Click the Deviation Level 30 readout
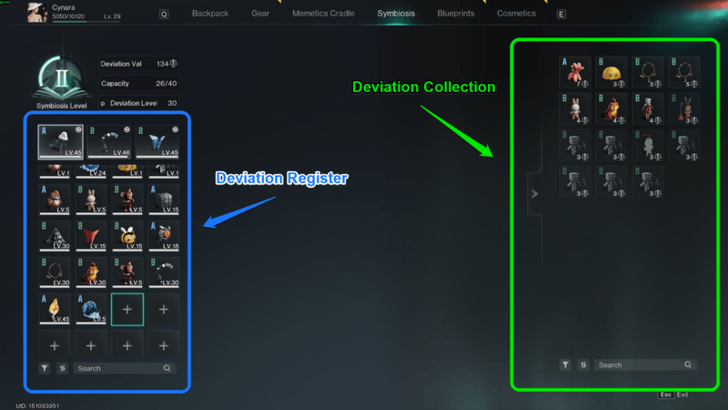The image size is (728, 410). coord(139,103)
